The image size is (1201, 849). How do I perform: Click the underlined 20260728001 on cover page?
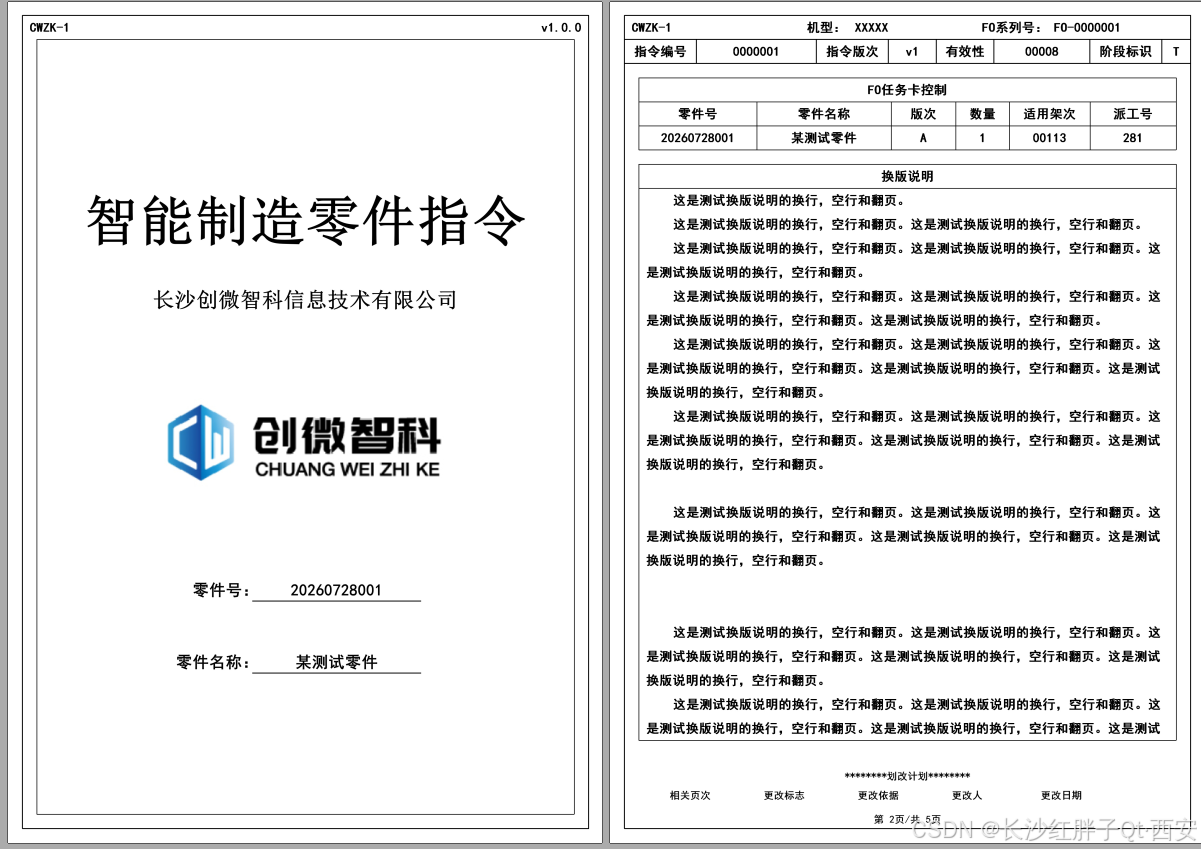pyautogui.click(x=336, y=590)
